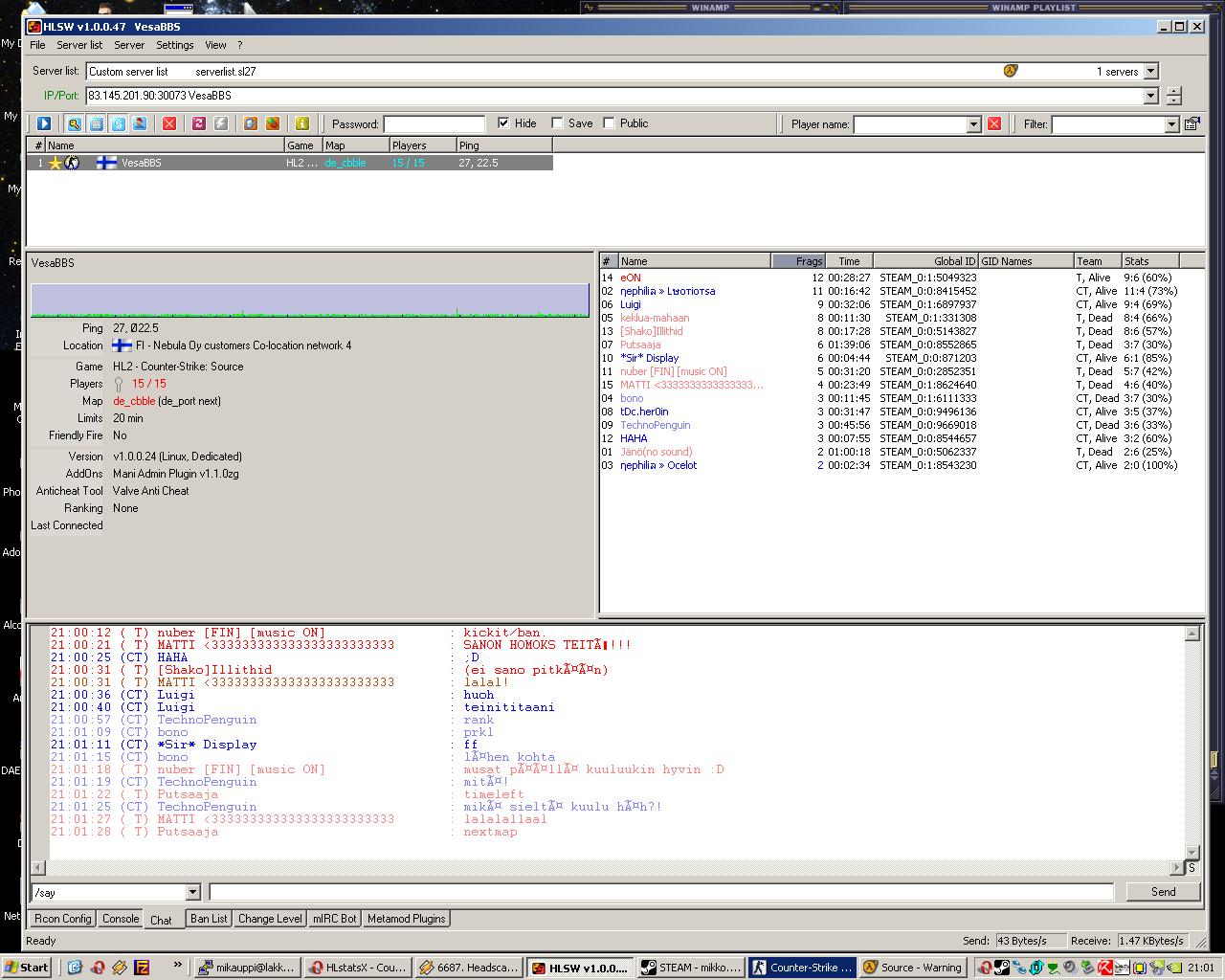This screenshot has height=980, width=1225.
Task: Switch to the mIRC Bot tab
Action: pos(335,919)
